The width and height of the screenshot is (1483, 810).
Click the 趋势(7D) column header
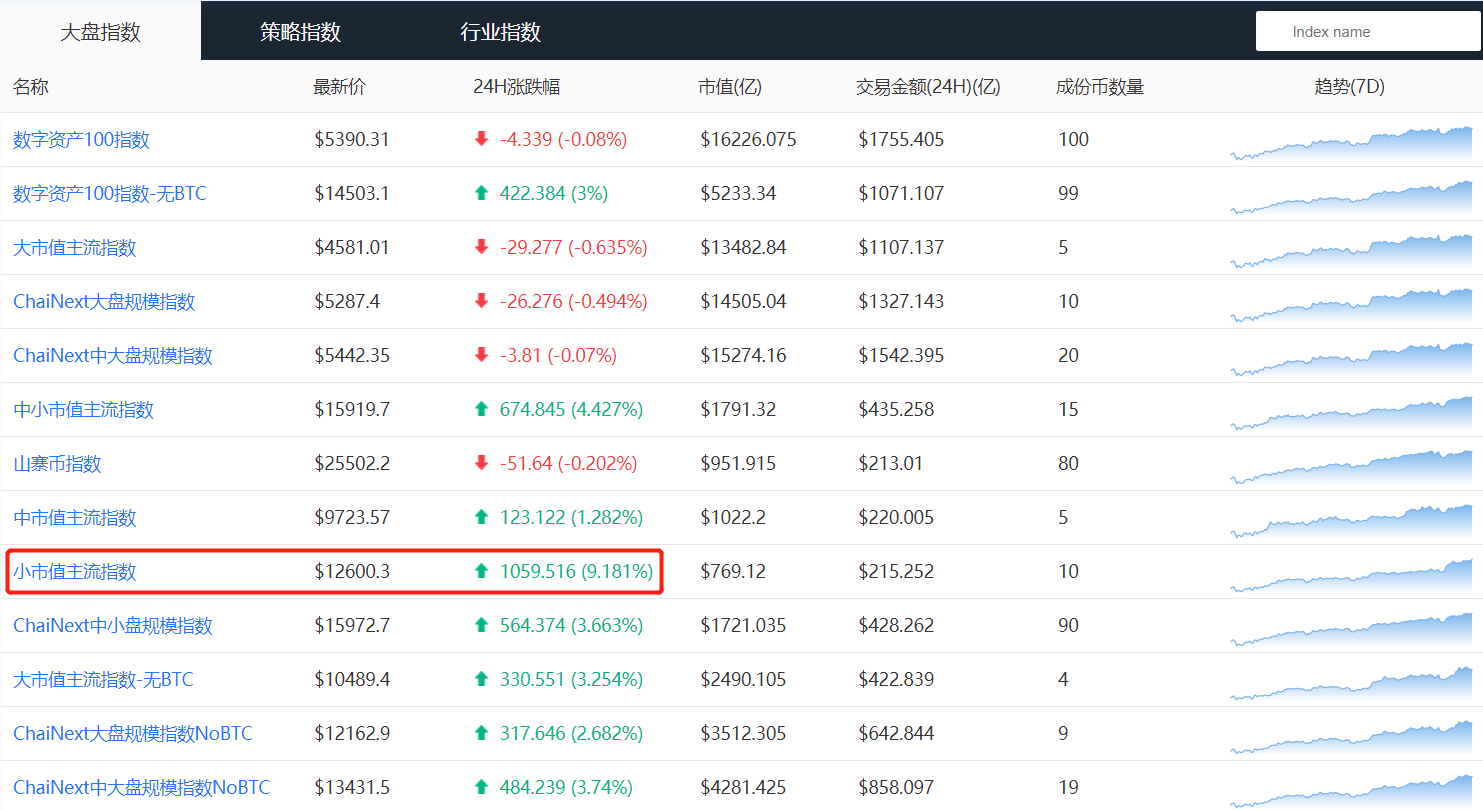pos(1350,87)
